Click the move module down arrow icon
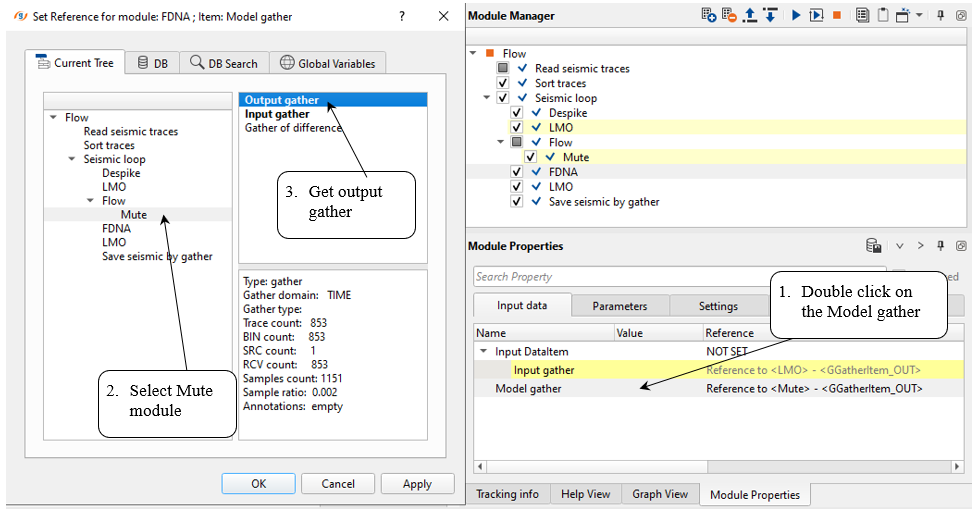Image resolution: width=979 pixels, height=515 pixels. coord(770,15)
